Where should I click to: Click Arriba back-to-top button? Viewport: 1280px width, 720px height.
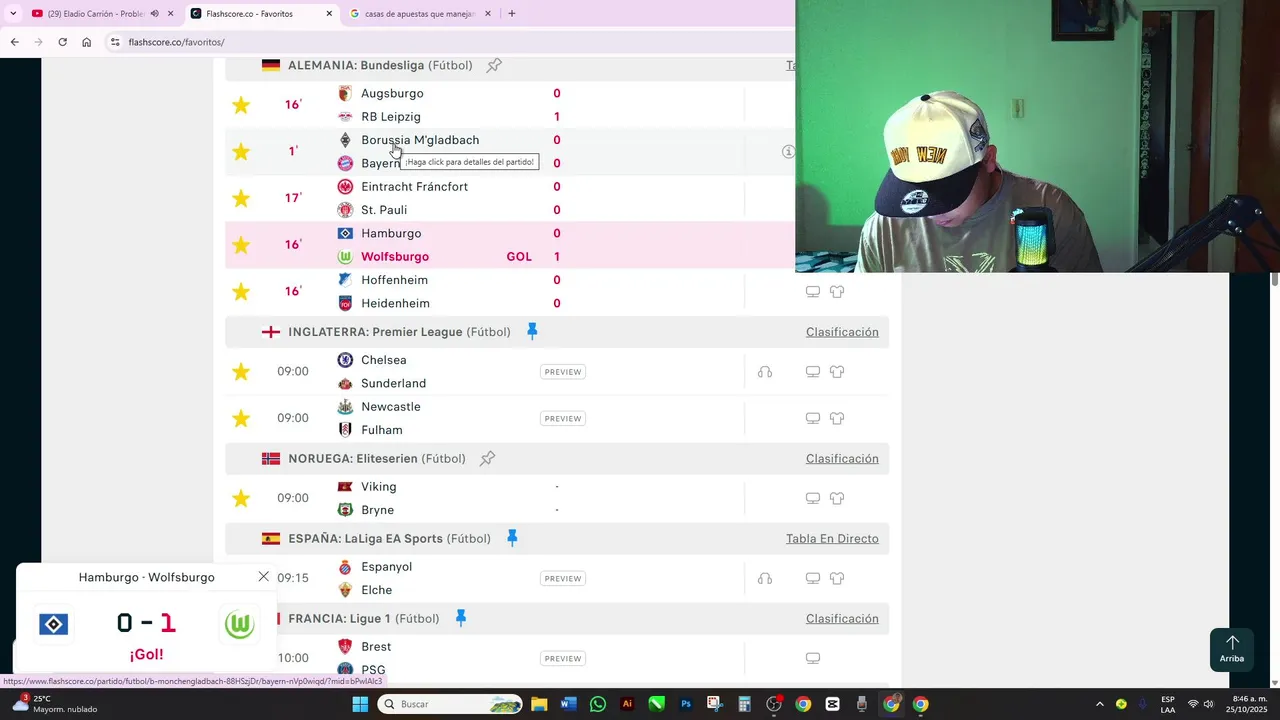(x=1232, y=650)
